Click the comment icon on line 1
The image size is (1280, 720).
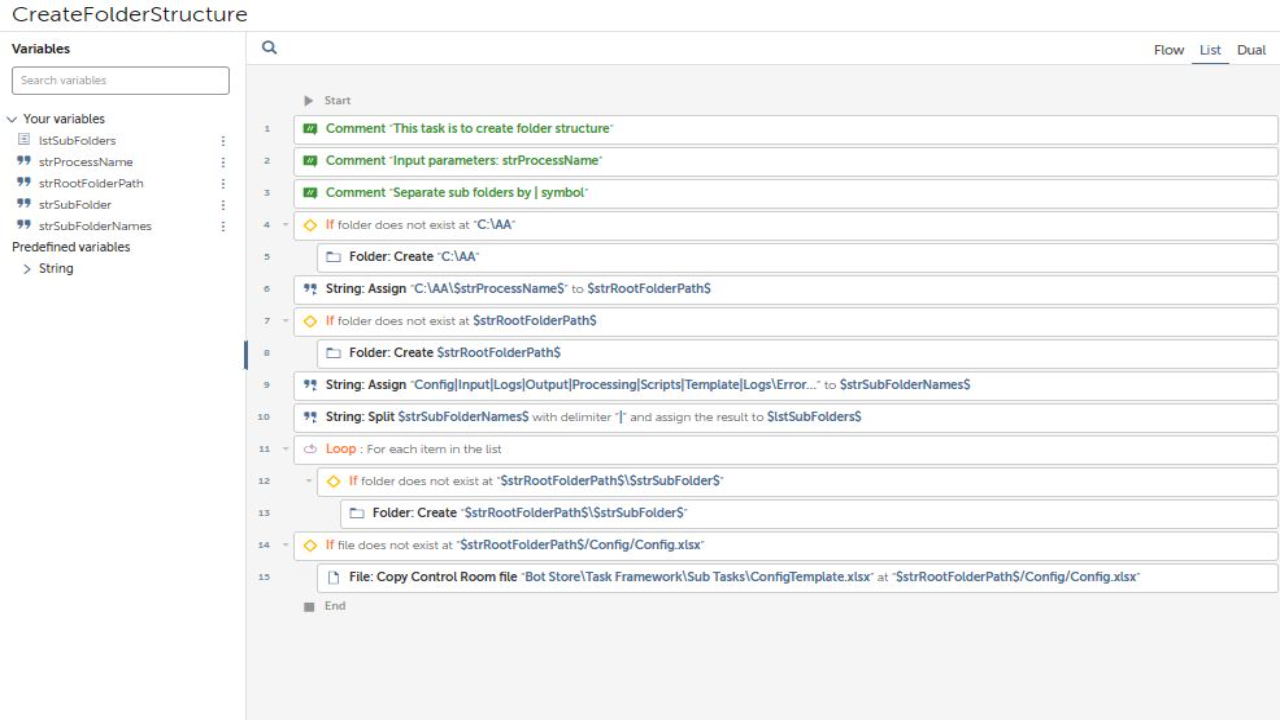coord(310,129)
